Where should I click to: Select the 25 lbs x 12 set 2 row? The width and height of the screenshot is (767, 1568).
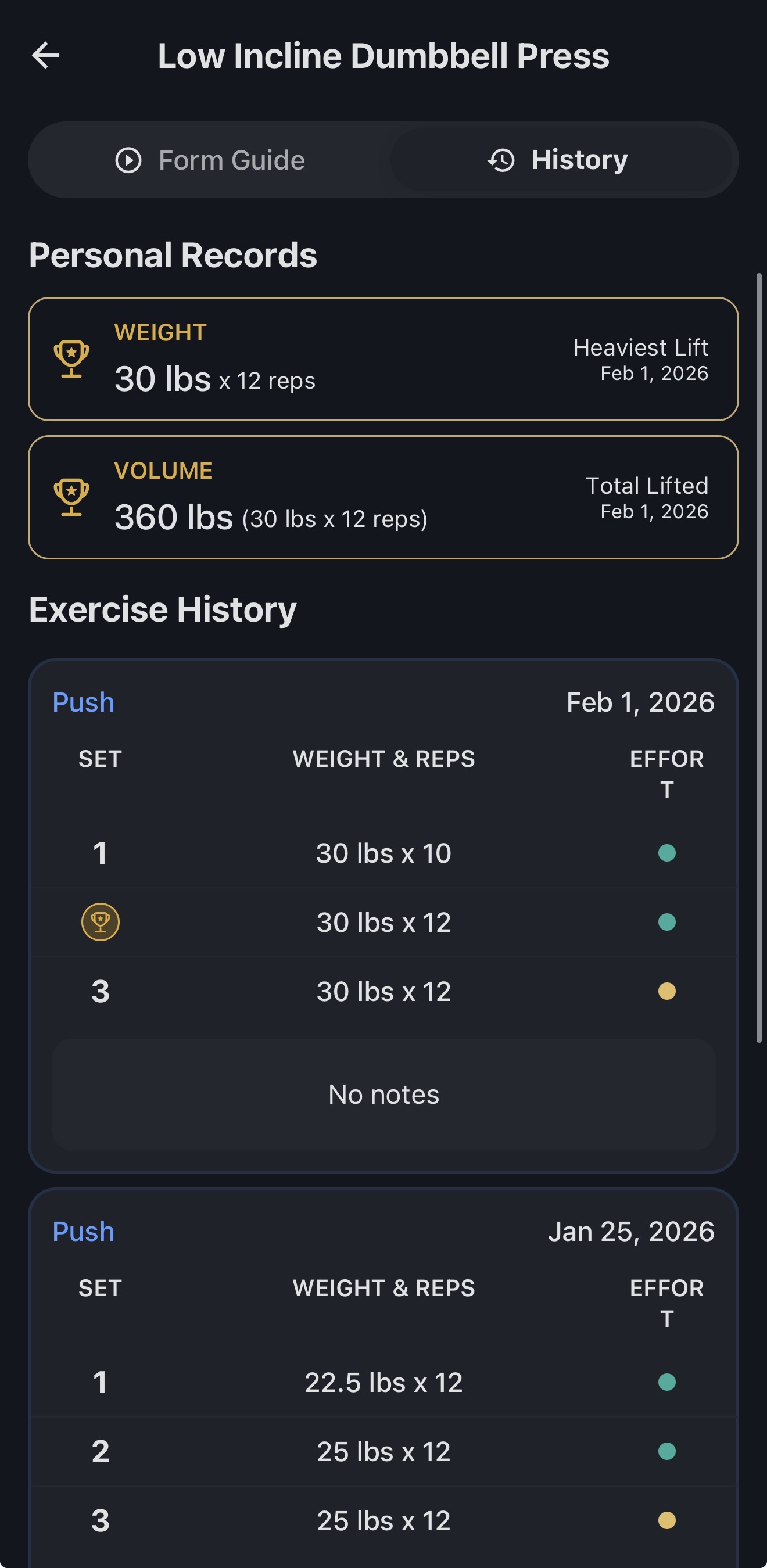pyautogui.click(x=383, y=1452)
